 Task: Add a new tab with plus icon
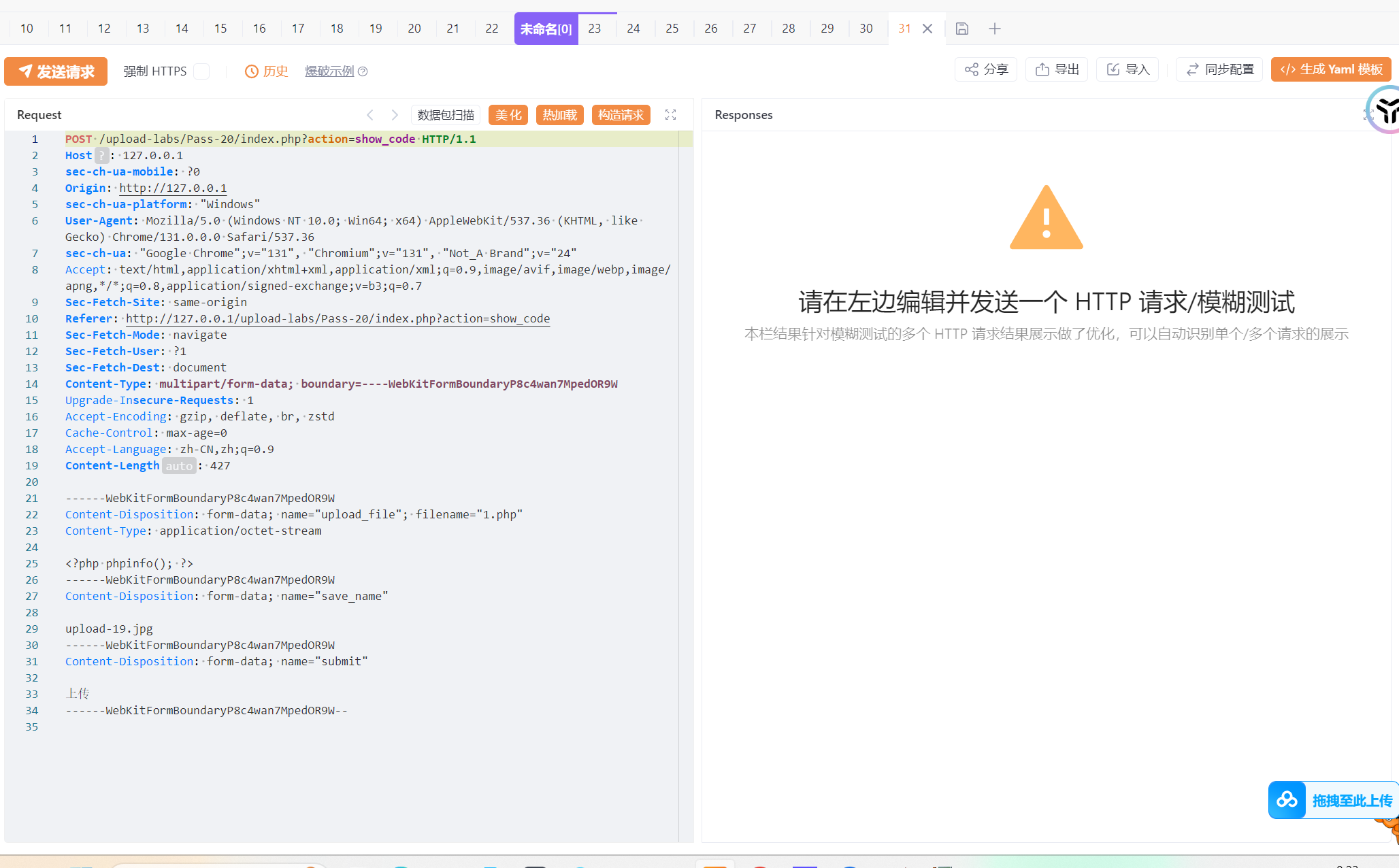coord(994,29)
